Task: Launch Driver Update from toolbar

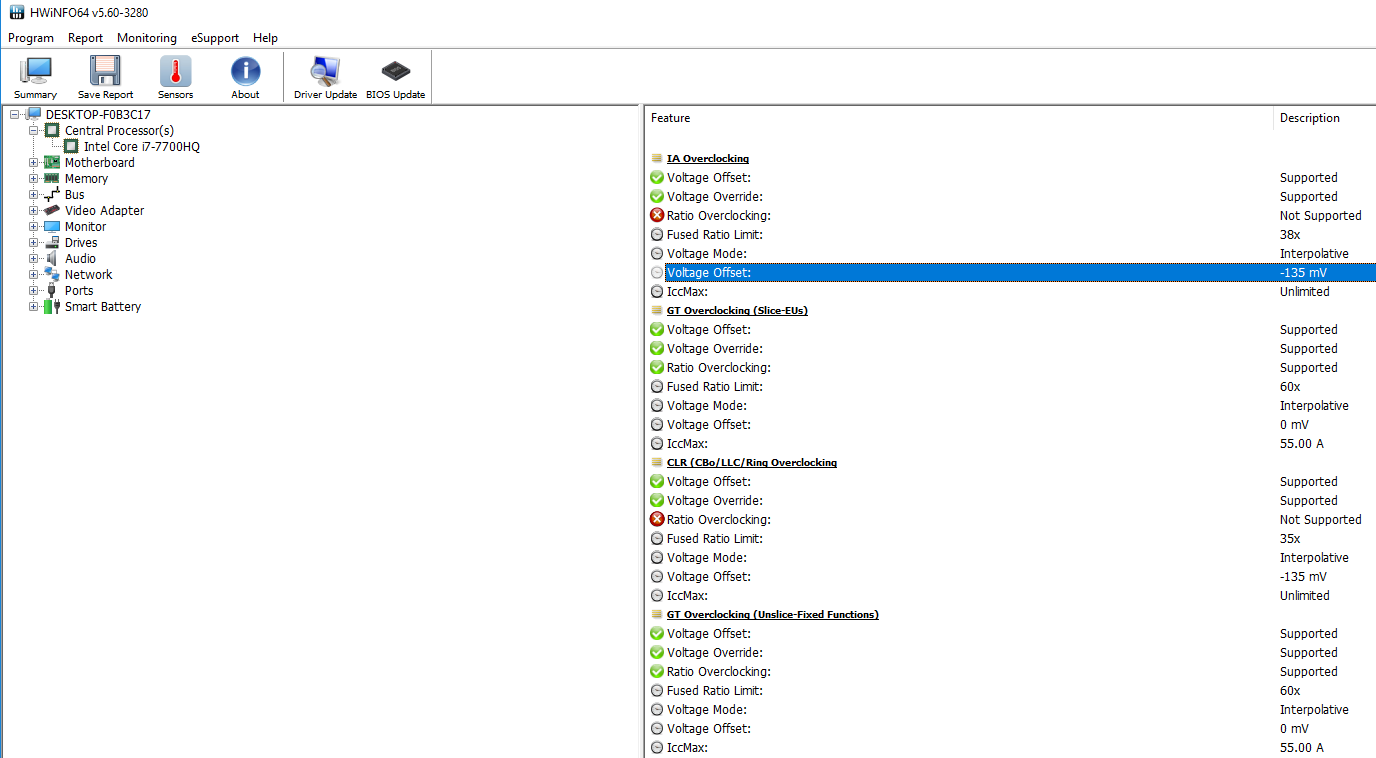Action: [x=325, y=72]
